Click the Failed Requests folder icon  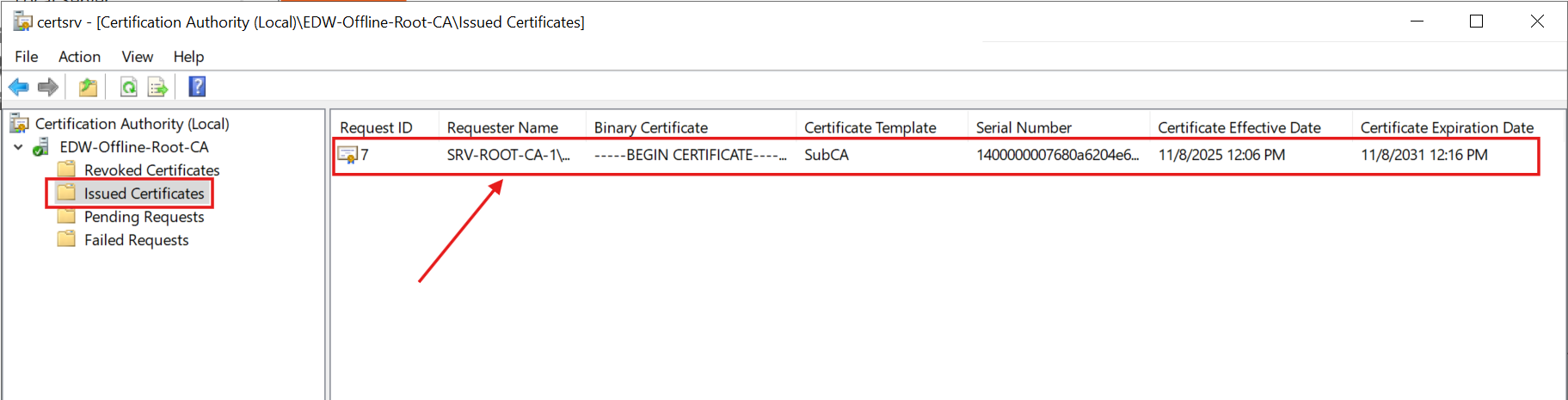coord(66,239)
